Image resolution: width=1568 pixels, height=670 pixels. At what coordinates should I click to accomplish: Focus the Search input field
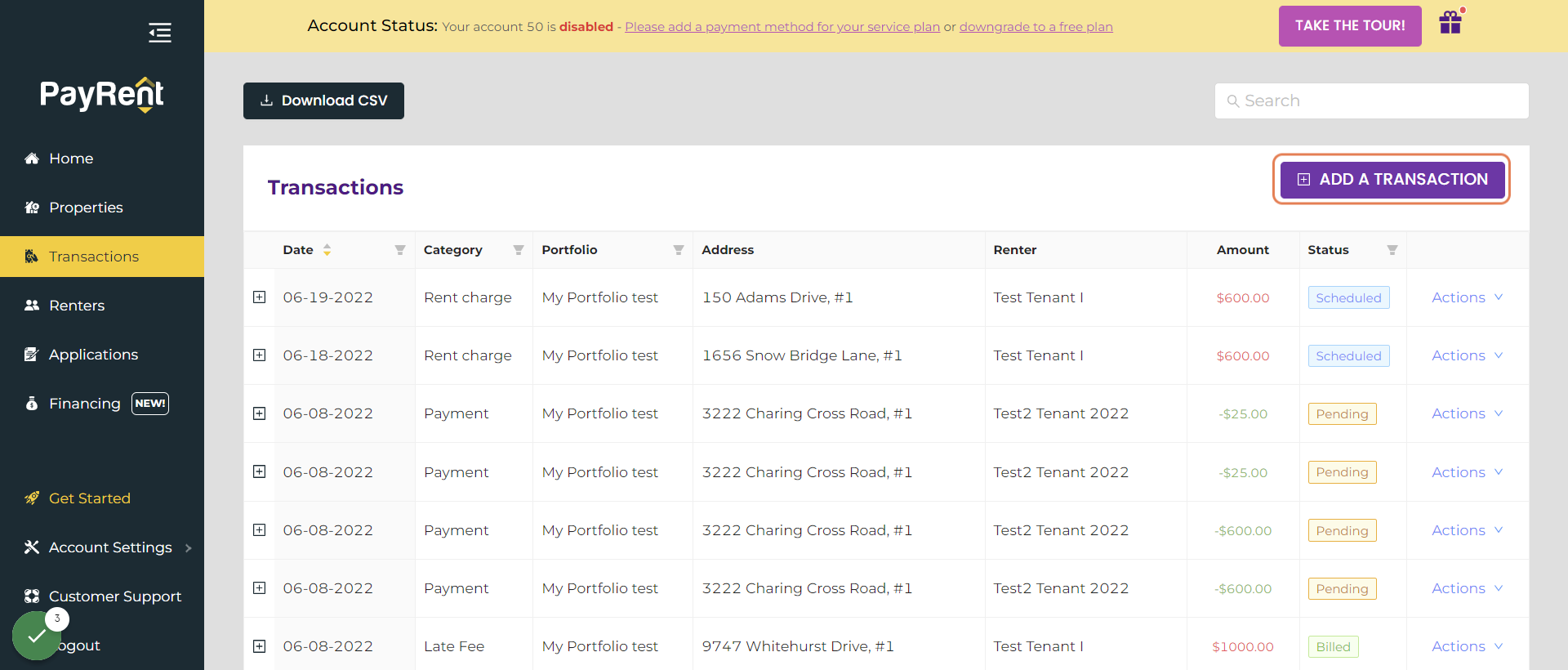coord(1372,100)
